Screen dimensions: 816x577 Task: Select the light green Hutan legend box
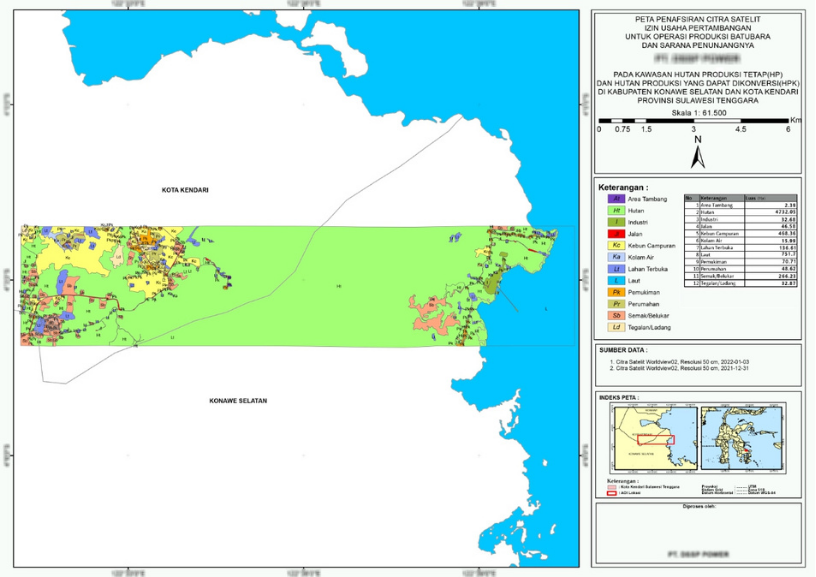616,211
